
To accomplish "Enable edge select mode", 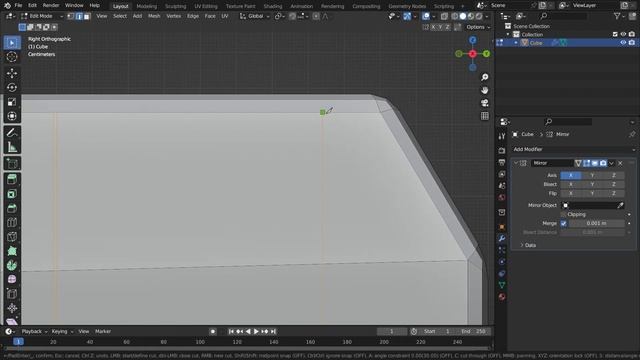I will pos(79,16).
